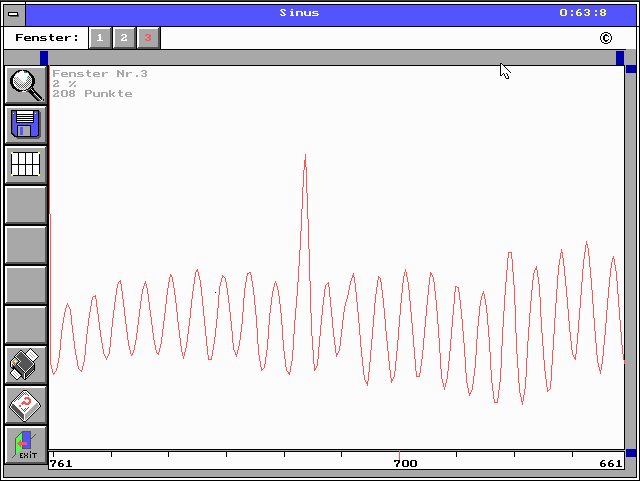Select the active Fenster 3 button
The height and width of the screenshot is (481, 640).
pyautogui.click(x=147, y=38)
